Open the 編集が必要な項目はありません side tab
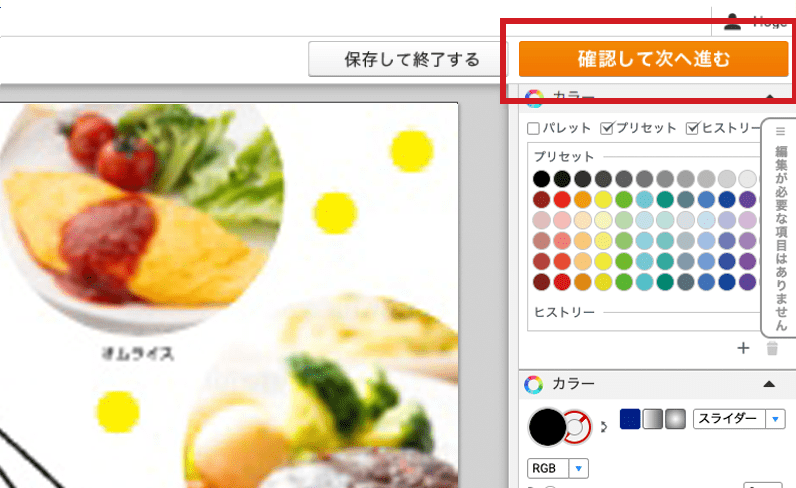Viewport: 796px width, 488px height. [780, 227]
